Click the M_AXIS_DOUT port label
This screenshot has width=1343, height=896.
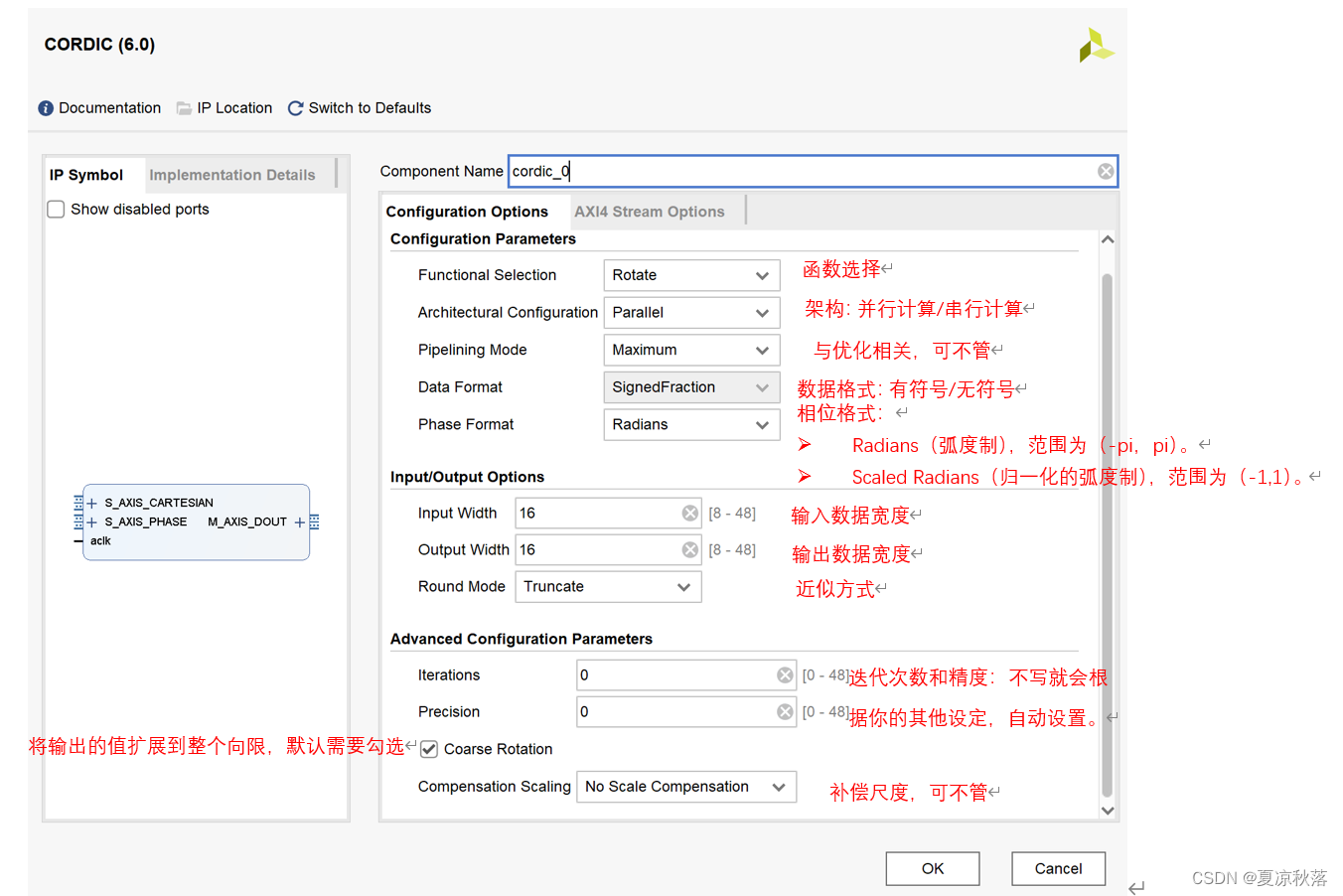point(247,523)
